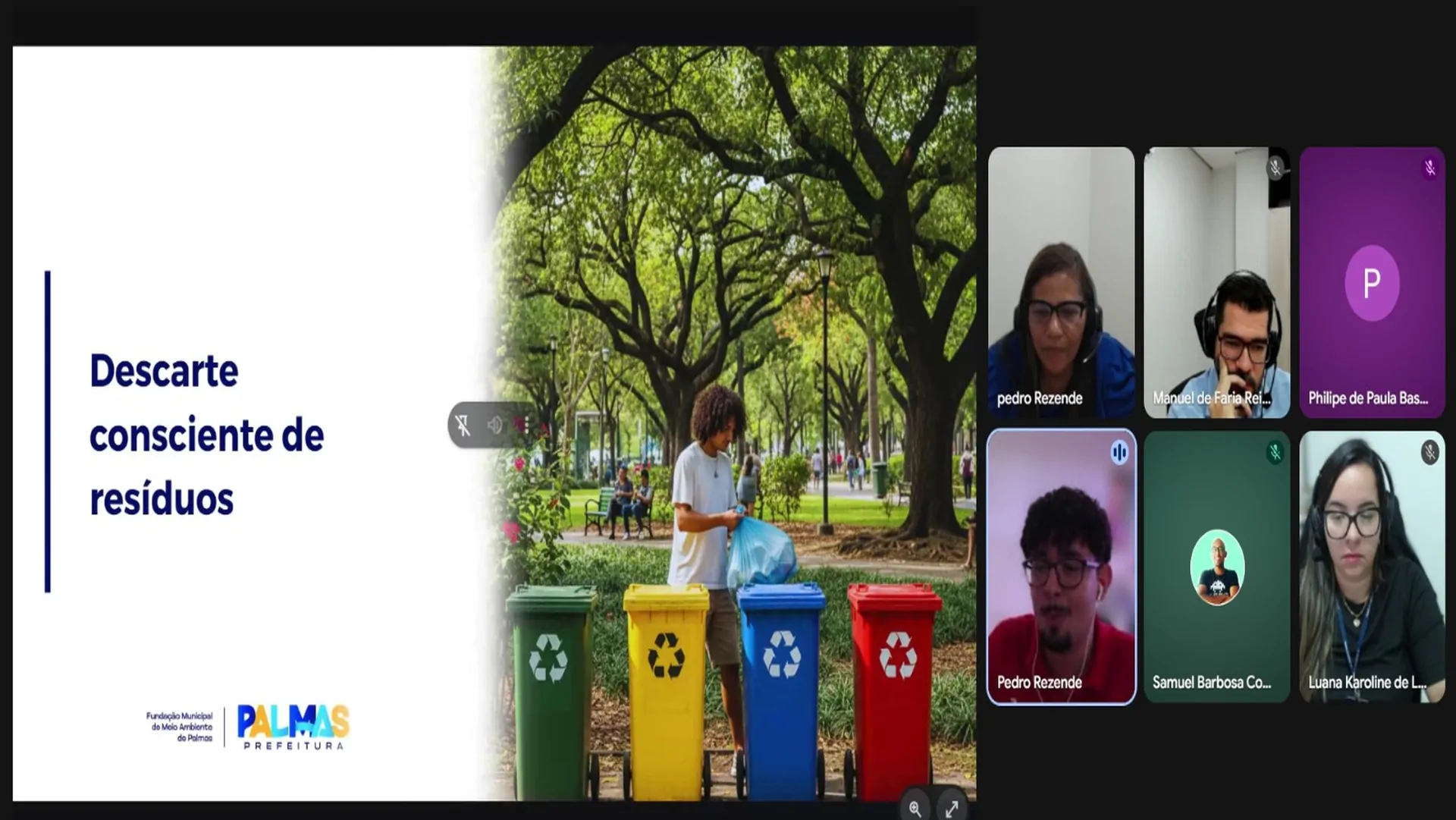Click Philipe de Paula's muted mic icon
1456x820 pixels.
pos(1430,168)
